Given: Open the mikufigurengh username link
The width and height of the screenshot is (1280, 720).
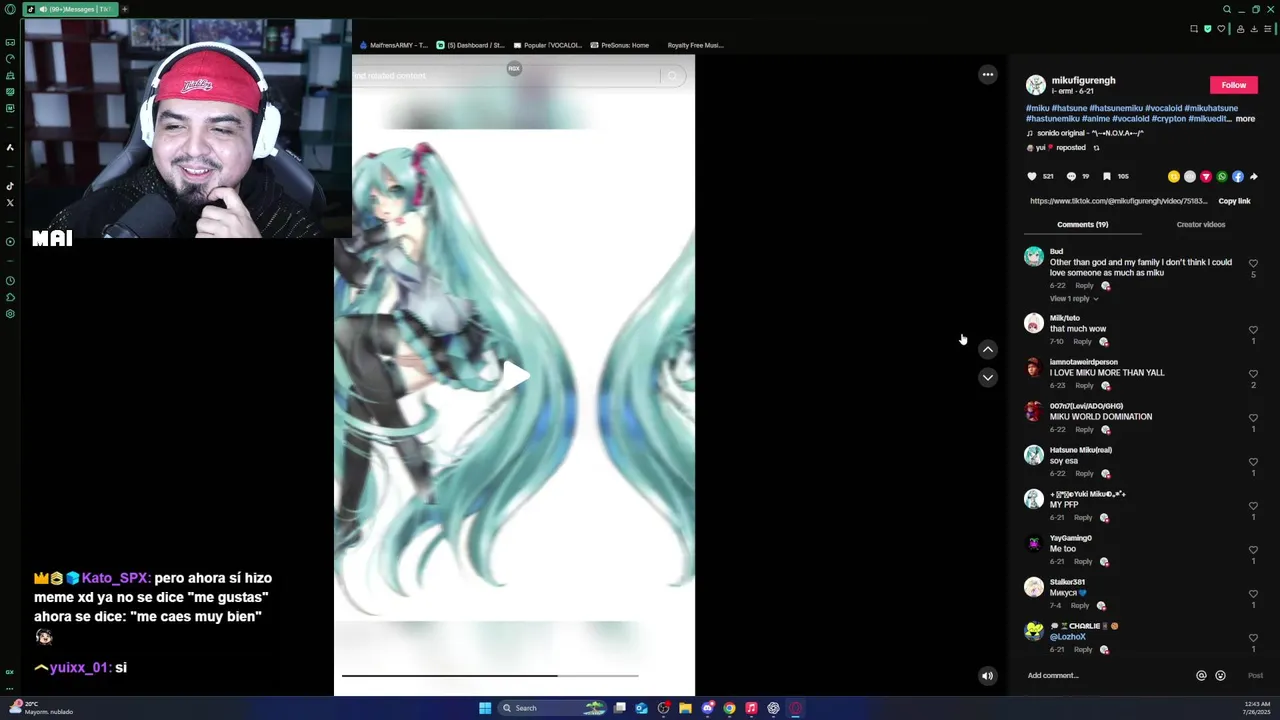Looking at the screenshot, I should coord(1083,80).
